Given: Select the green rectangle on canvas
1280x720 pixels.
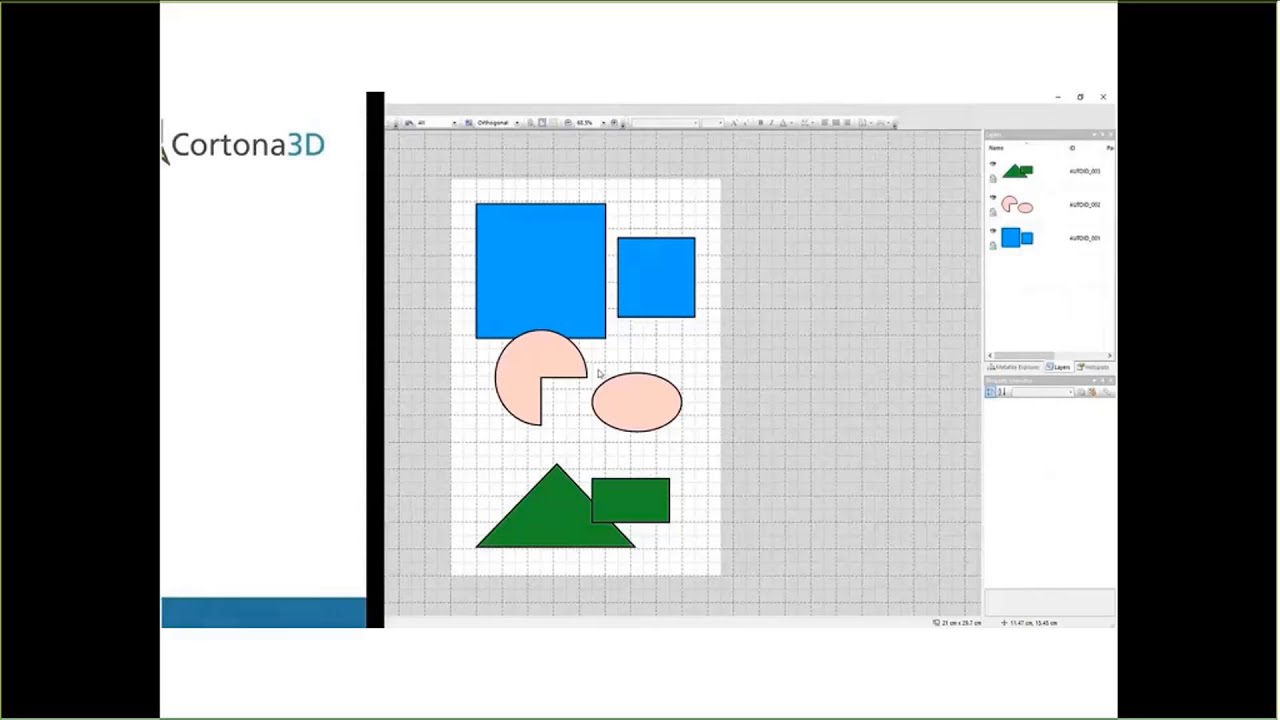Looking at the screenshot, I should coord(631,500).
